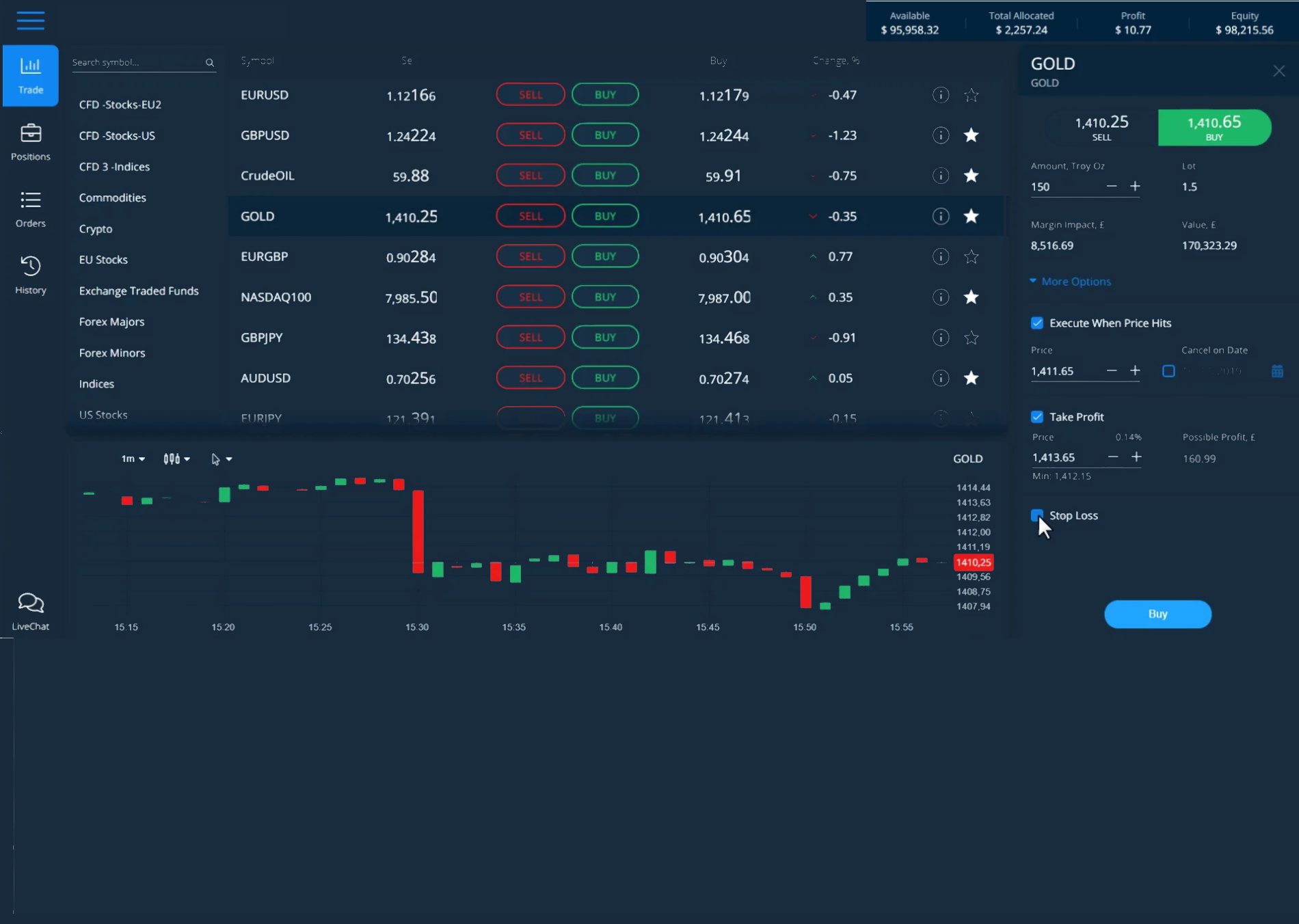
Task: Select the Commodities category
Action: pos(113,198)
